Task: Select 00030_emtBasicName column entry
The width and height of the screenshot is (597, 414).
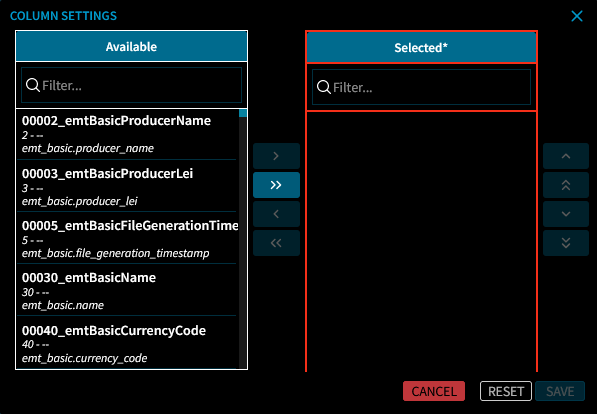Action: [127, 290]
